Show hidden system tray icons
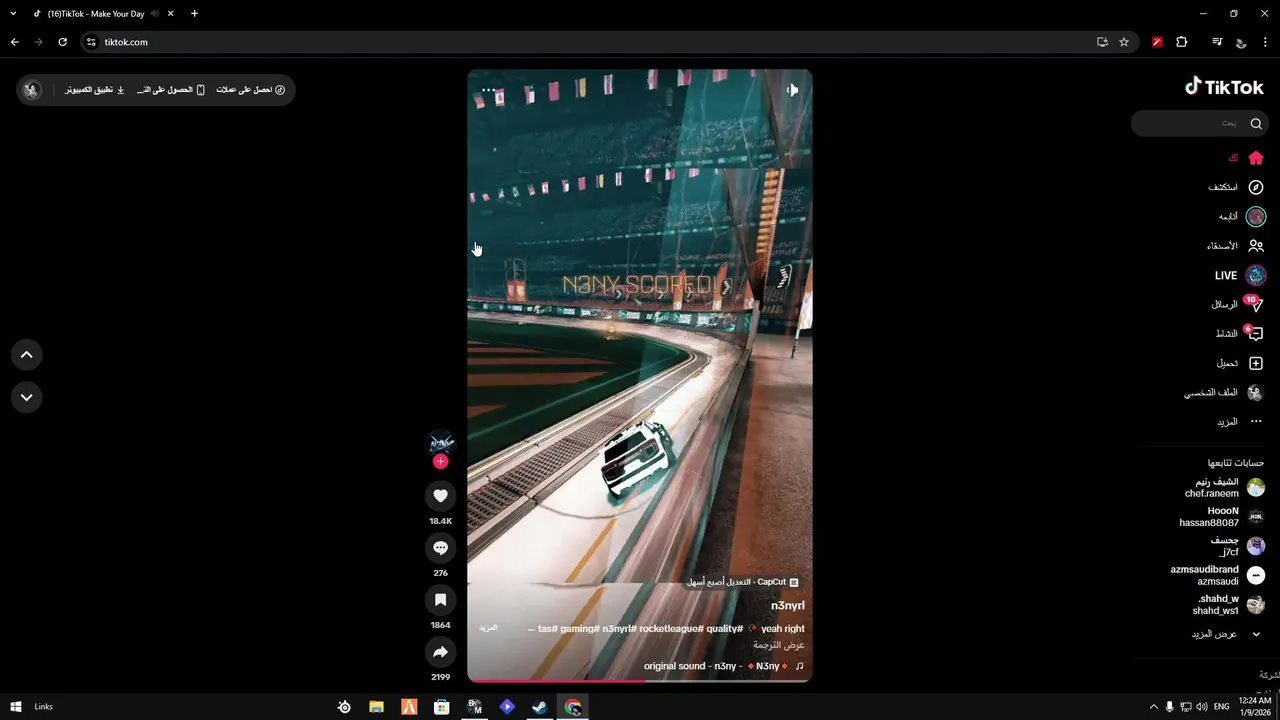The width and height of the screenshot is (1280, 720). pos(1153,707)
